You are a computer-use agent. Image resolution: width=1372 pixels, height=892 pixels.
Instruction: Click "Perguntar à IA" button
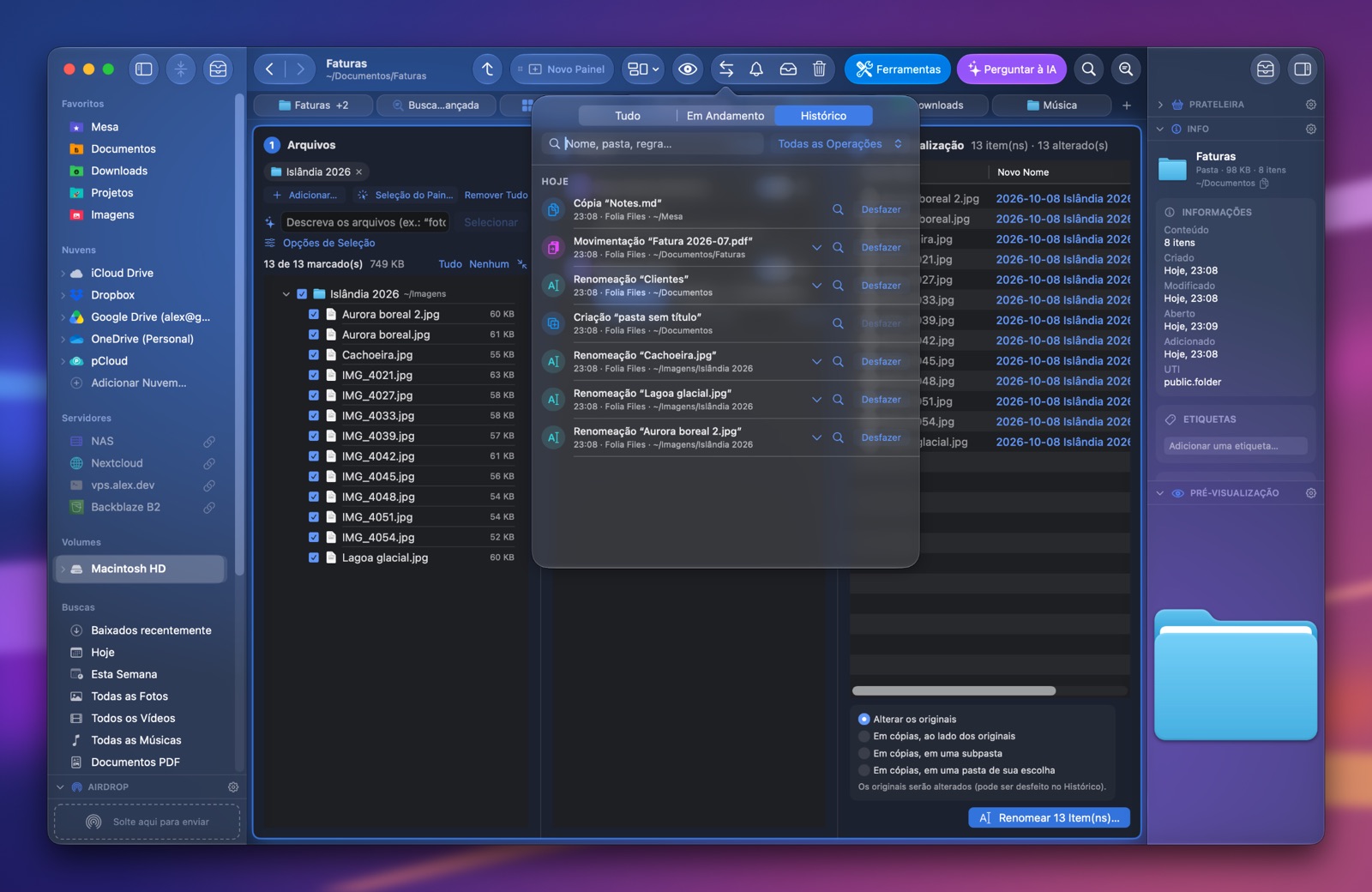[x=1011, y=69]
